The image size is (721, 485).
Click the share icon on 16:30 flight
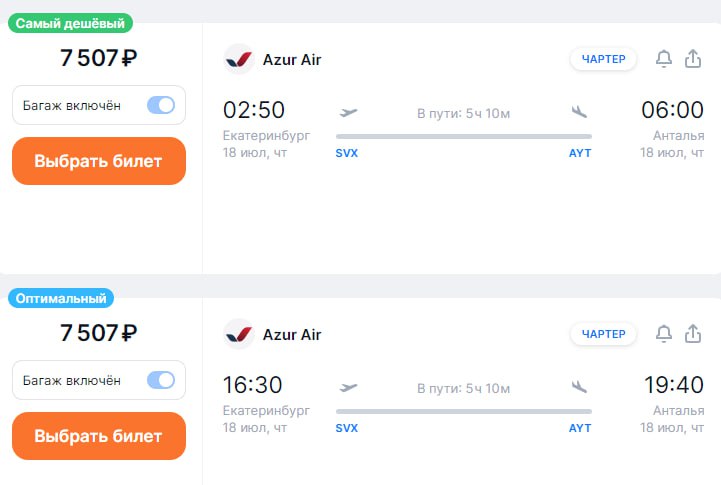click(693, 333)
